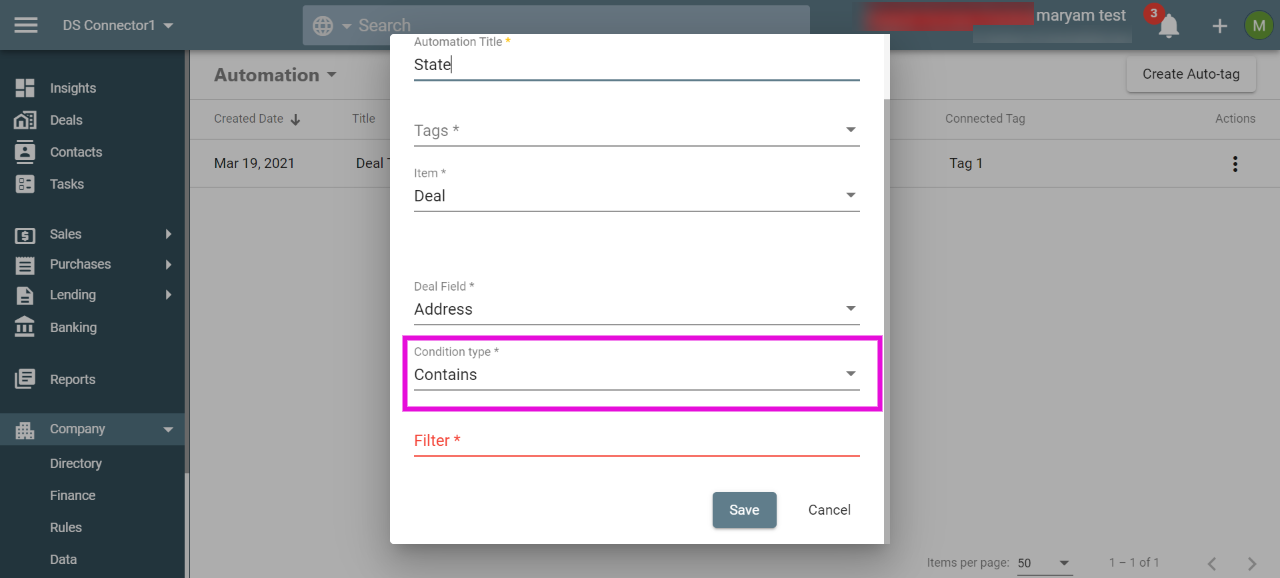This screenshot has width=1280, height=578.
Task: Open the Deal Field dropdown
Action: point(637,302)
